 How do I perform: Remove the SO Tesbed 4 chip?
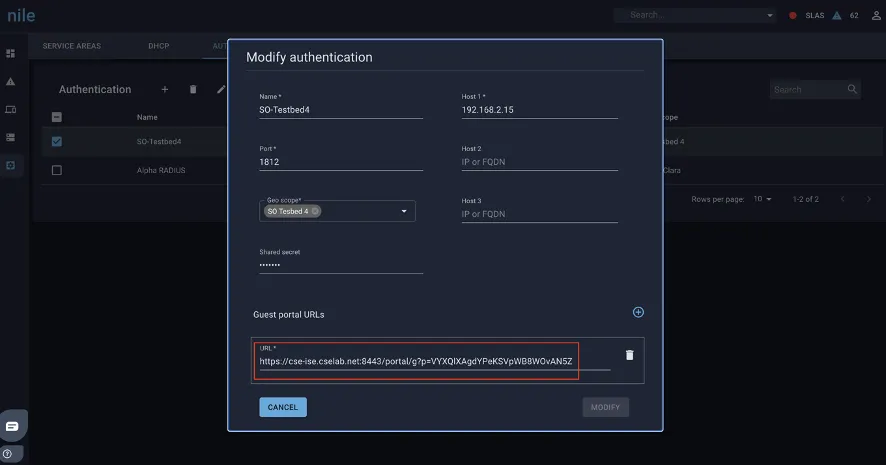[315, 211]
